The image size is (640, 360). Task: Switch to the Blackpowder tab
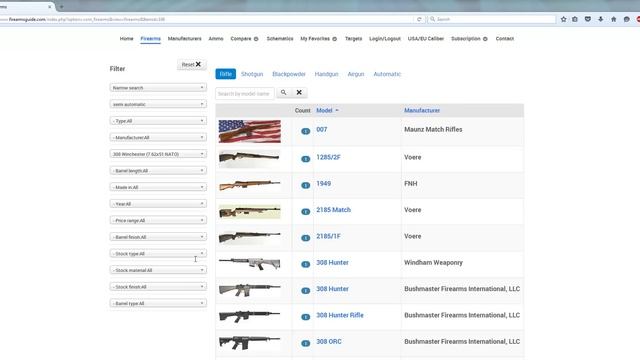pos(289,74)
